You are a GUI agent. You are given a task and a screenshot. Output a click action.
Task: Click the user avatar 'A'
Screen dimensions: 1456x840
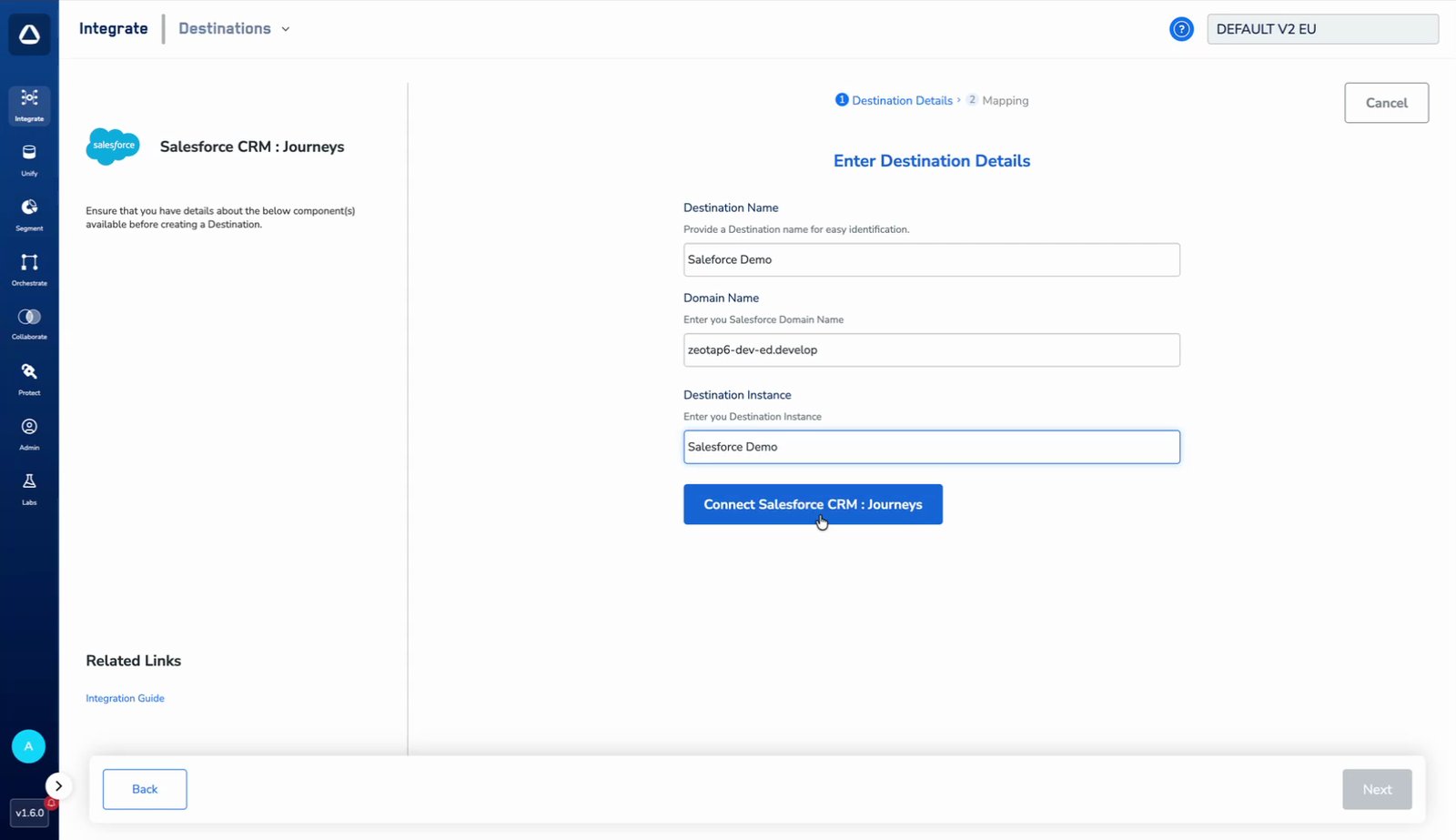click(x=28, y=746)
